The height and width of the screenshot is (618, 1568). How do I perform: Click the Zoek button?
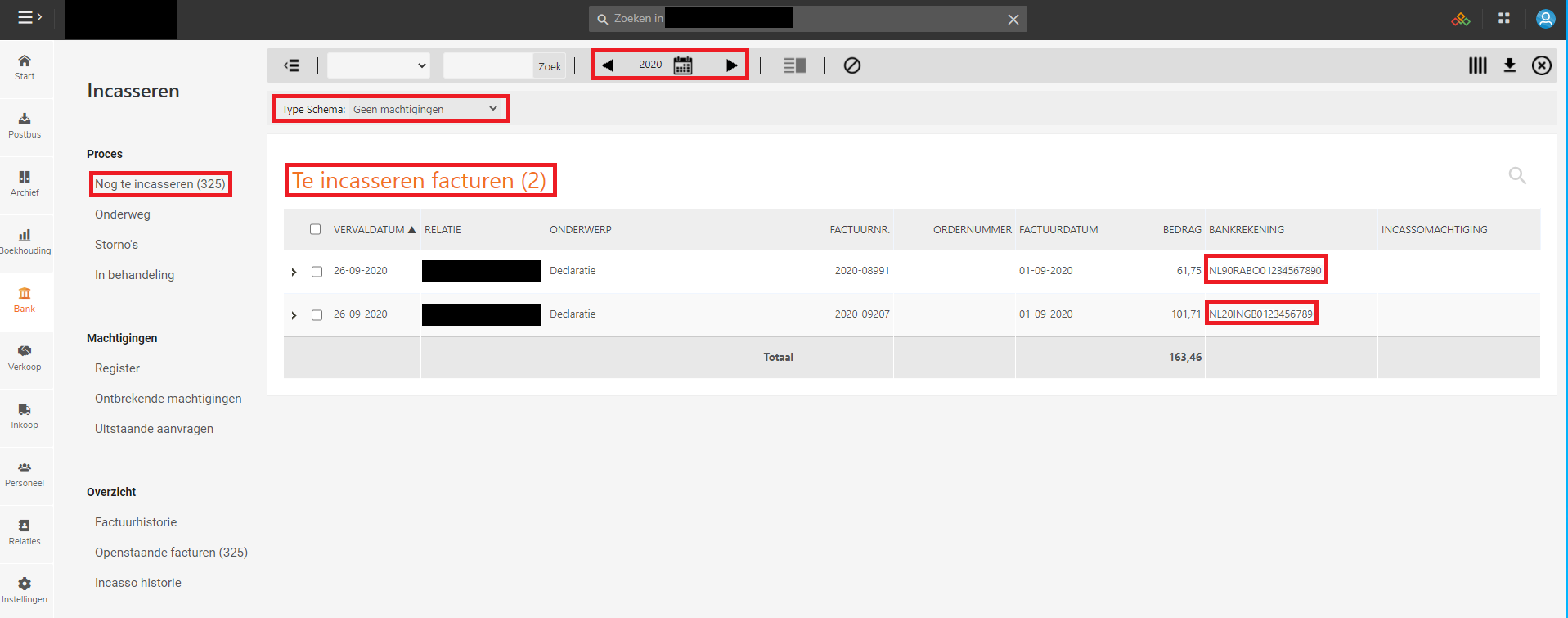click(550, 66)
